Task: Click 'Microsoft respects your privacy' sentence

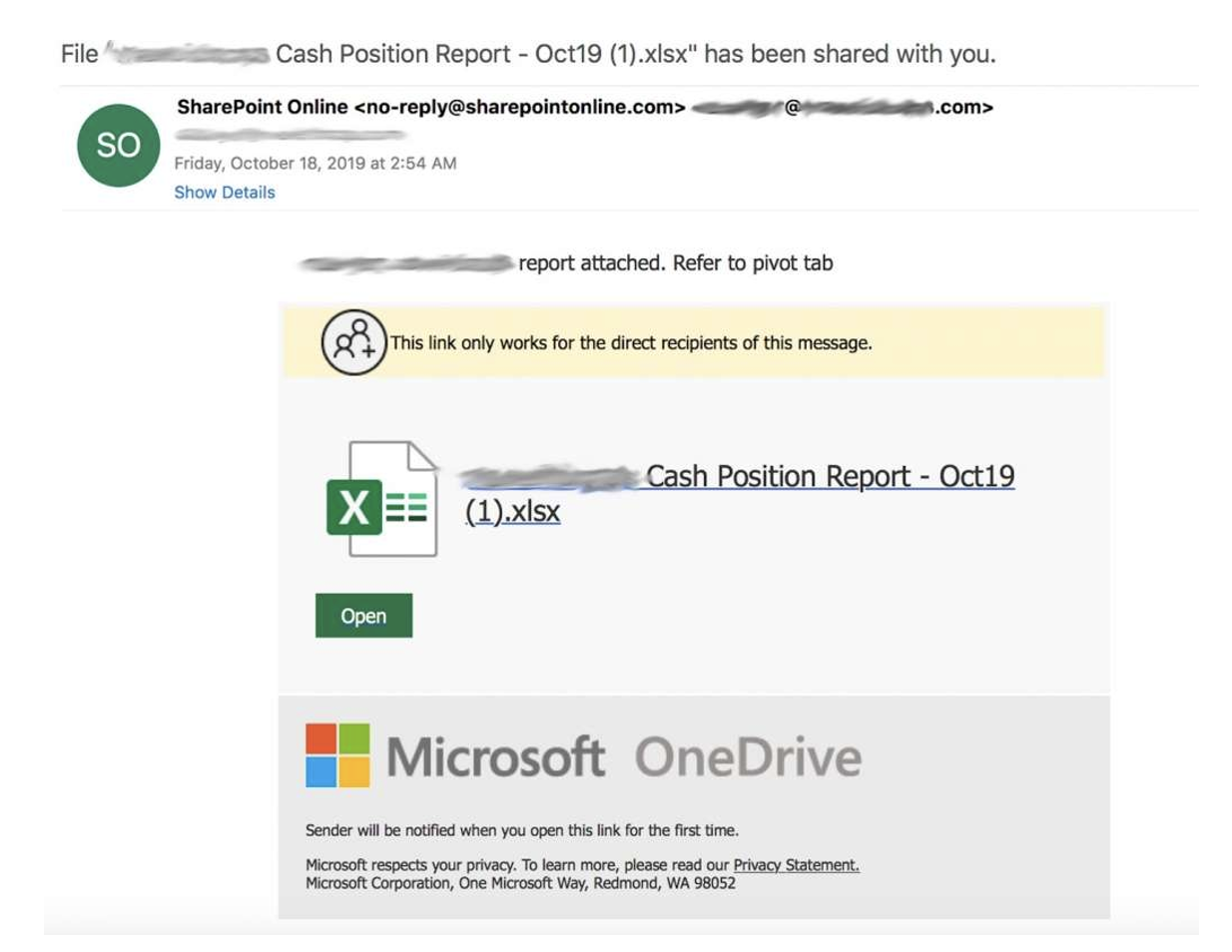Action: tap(411, 865)
